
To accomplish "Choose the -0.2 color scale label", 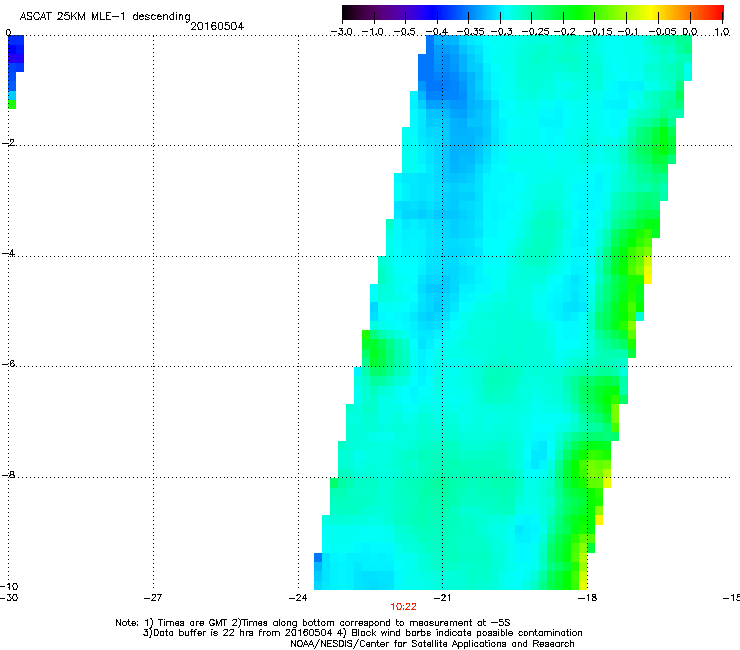I will 565,32.
